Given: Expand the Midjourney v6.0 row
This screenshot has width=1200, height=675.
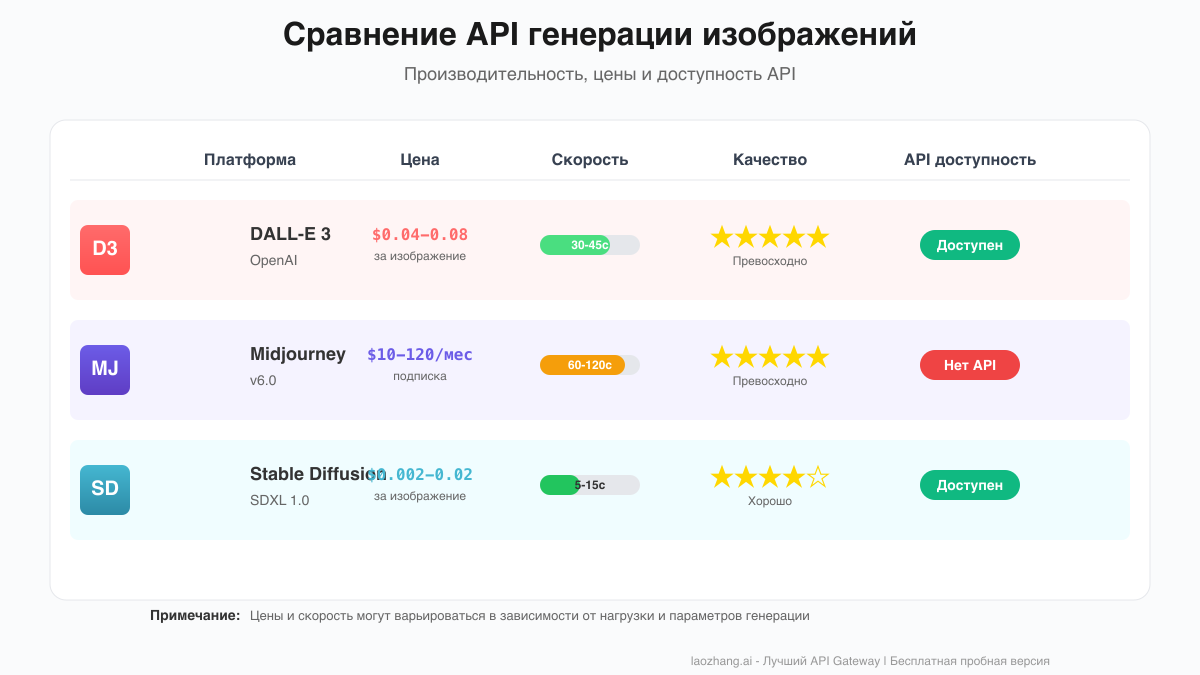Looking at the screenshot, I should coord(600,370).
